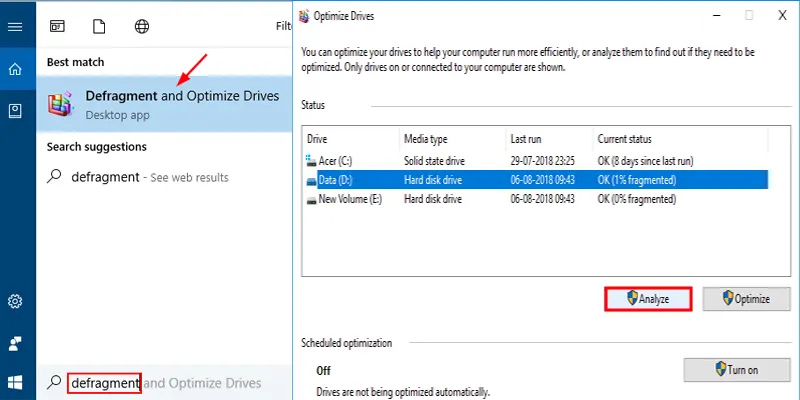The image size is (800, 400).
Task: Filter search results by Apps
Action: [57, 27]
